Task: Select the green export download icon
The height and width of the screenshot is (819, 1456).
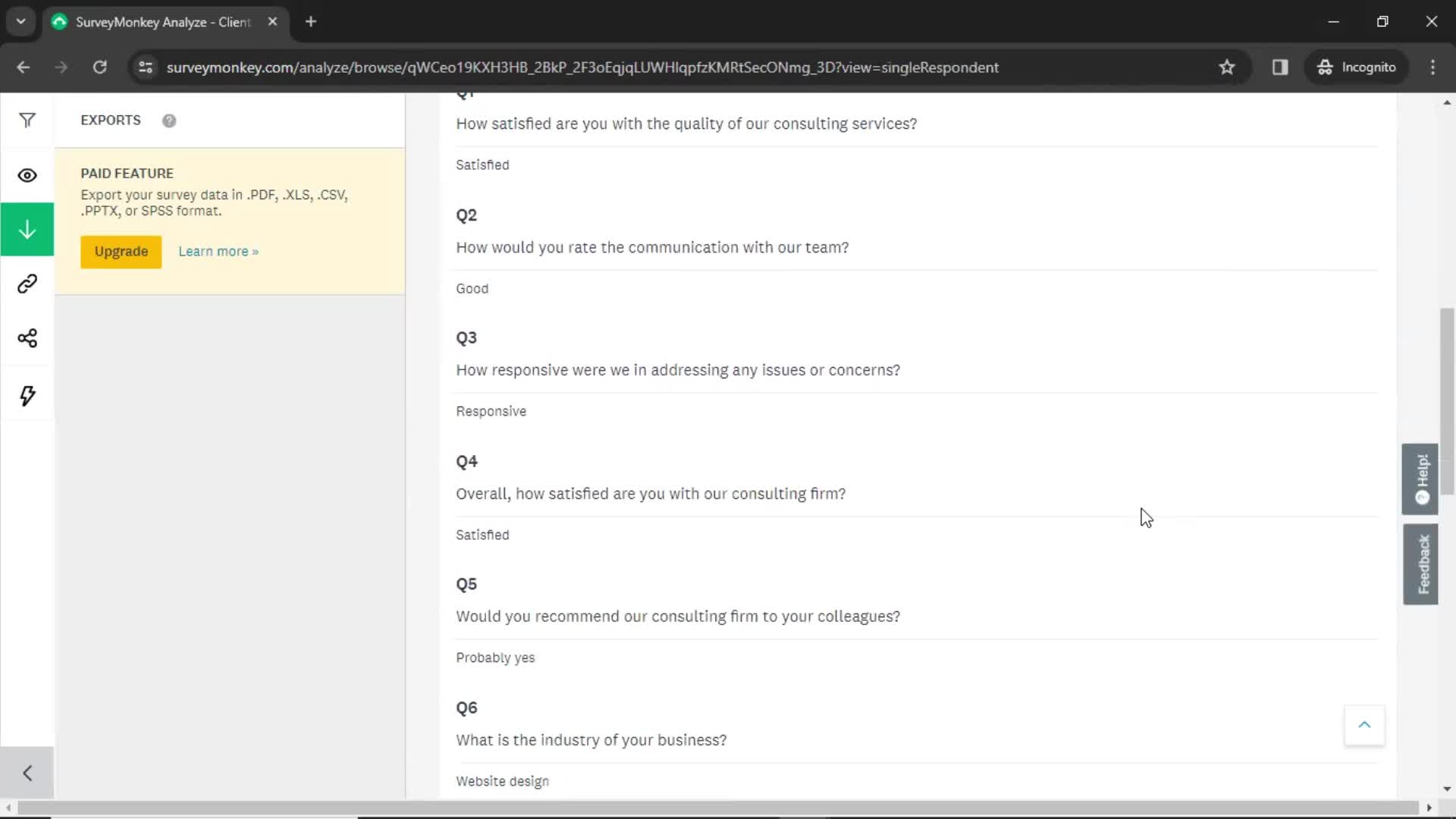Action: pos(27,229)
